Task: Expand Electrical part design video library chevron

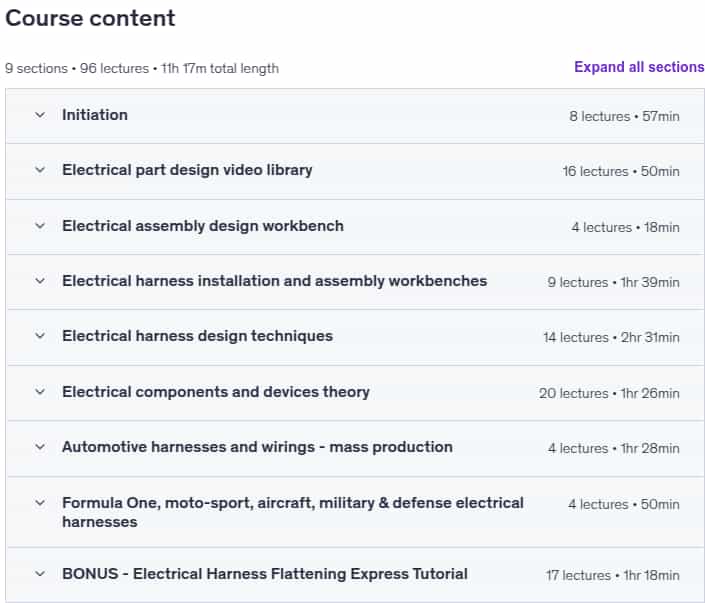Action: click(x=40, y=170)
